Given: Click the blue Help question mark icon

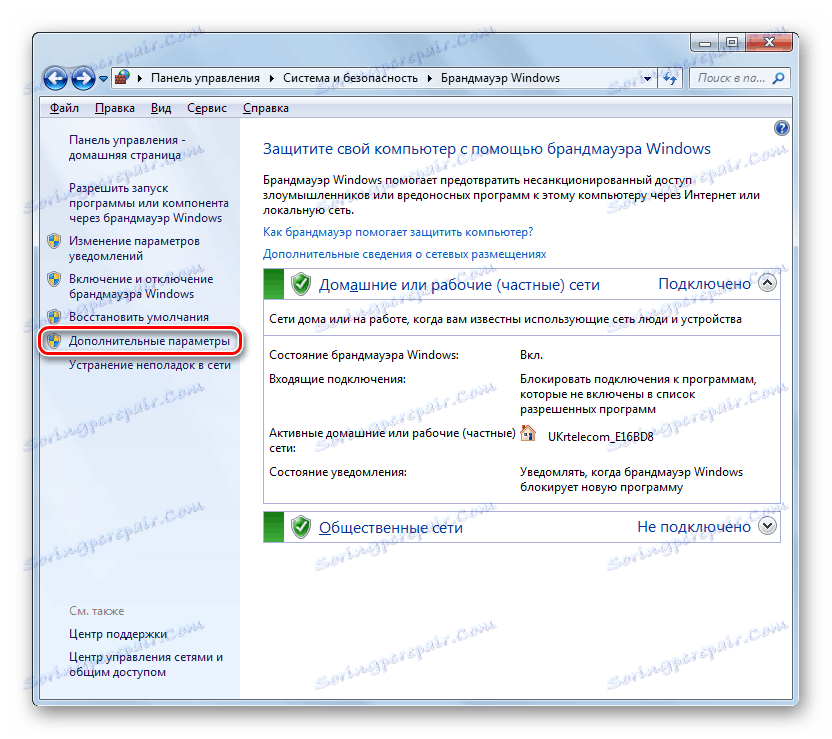Looking at the screenshot, I should click(782, 128).
